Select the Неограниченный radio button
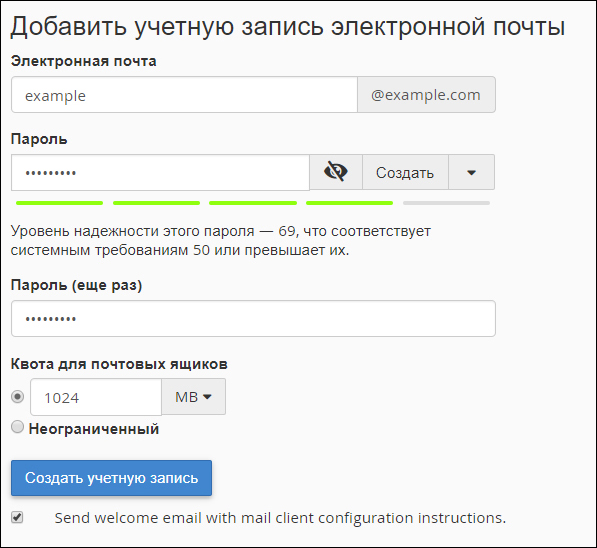The width and height of the screenshot is (597, 548). [17, 427]
